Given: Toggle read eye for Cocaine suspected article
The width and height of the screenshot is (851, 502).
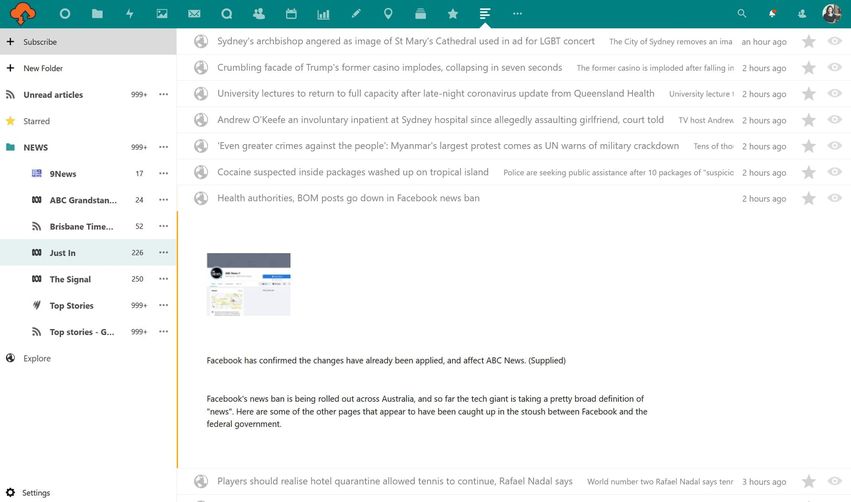Looking at the screenshot, I should [835, 172].
